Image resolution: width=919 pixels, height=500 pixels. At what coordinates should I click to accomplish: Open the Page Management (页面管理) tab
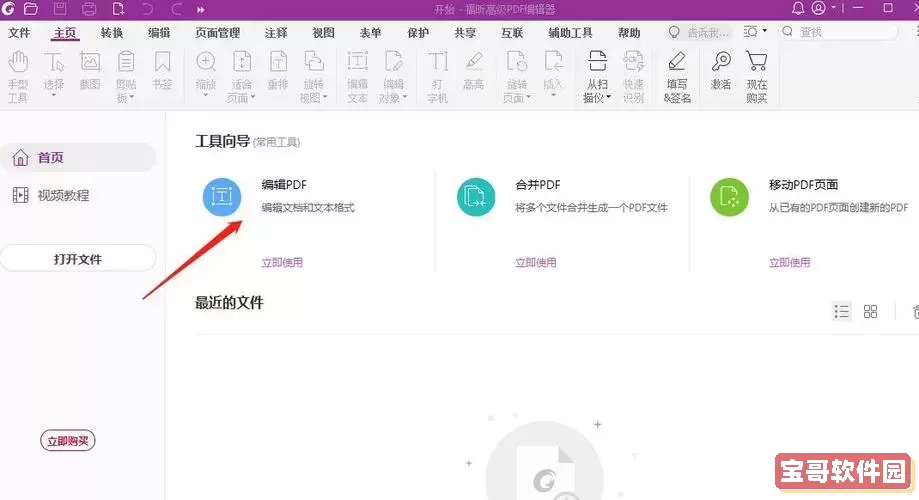pyautogui.click(x=217, y=33)
